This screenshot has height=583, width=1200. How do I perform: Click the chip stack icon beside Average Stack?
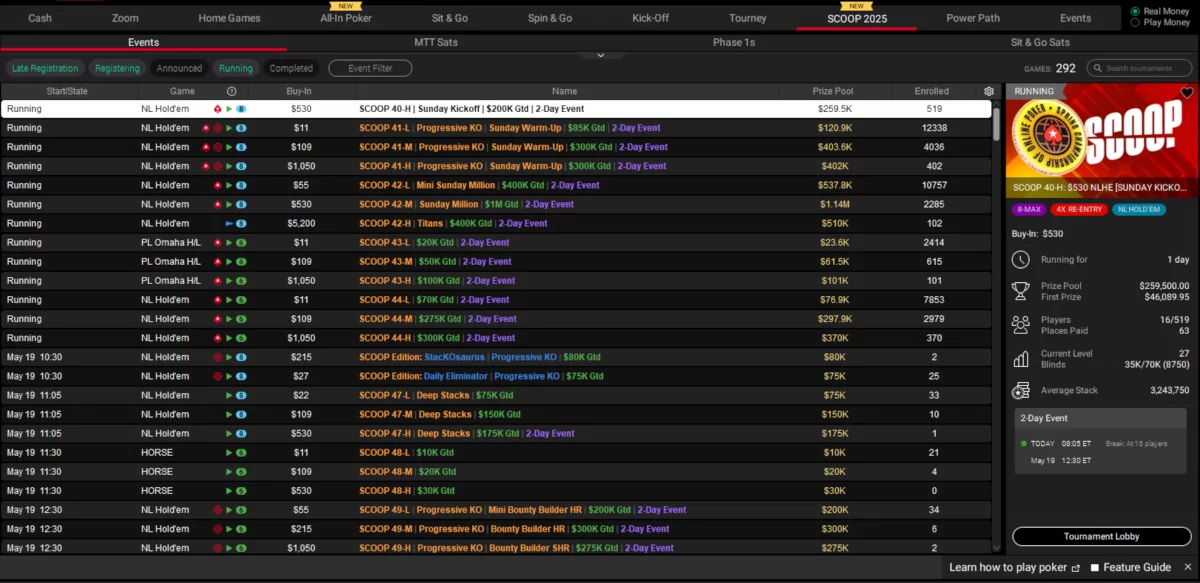(1021, 391)
